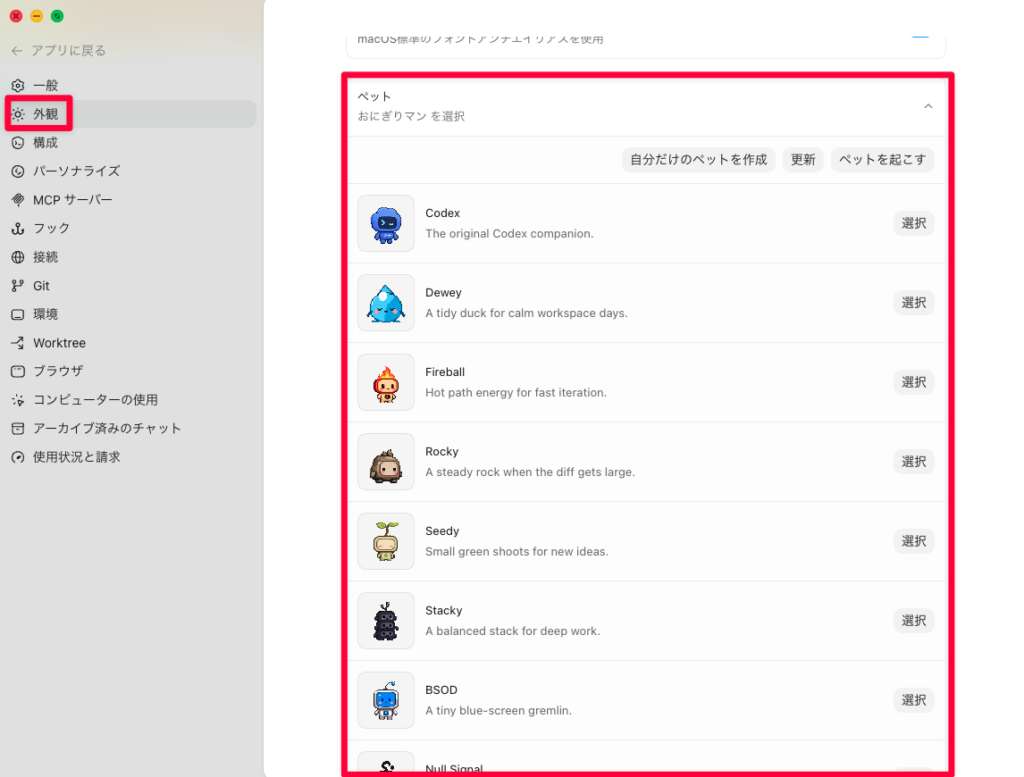
Task: Select the Fireball pet
Action: [x=914, y=383]
